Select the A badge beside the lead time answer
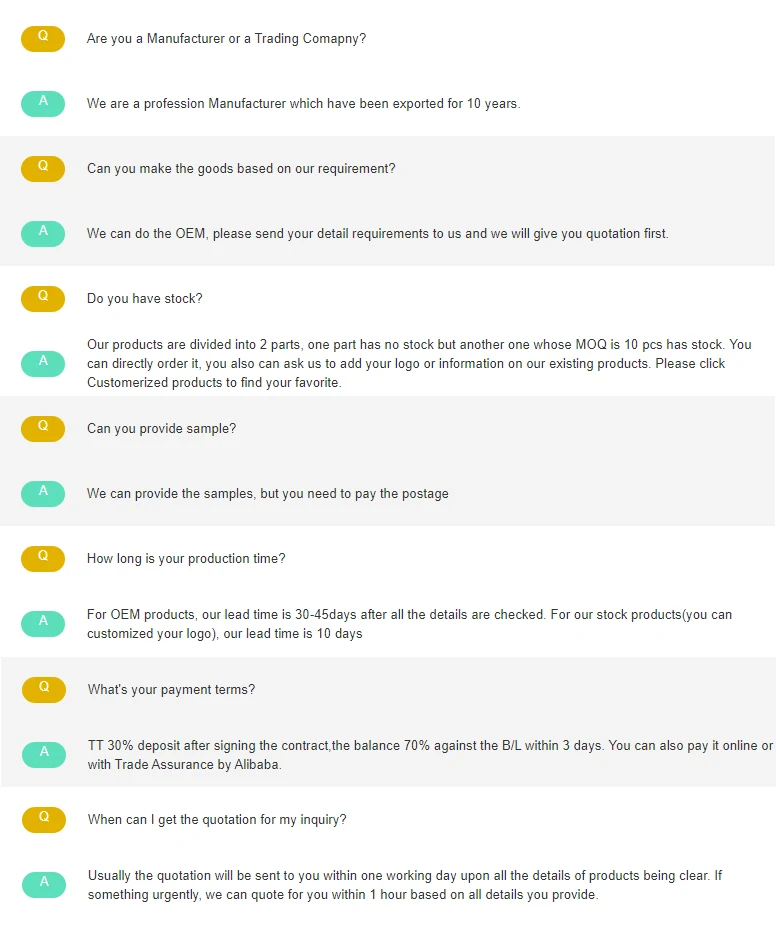 click(43, 624)
